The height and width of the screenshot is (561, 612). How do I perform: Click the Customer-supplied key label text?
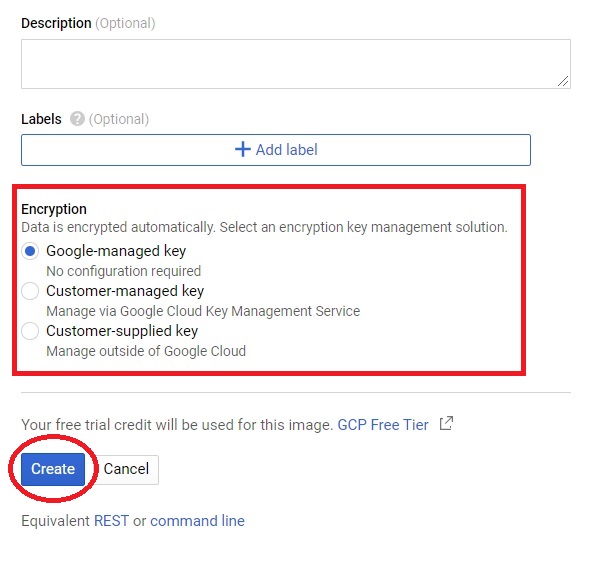pos(122,331)
